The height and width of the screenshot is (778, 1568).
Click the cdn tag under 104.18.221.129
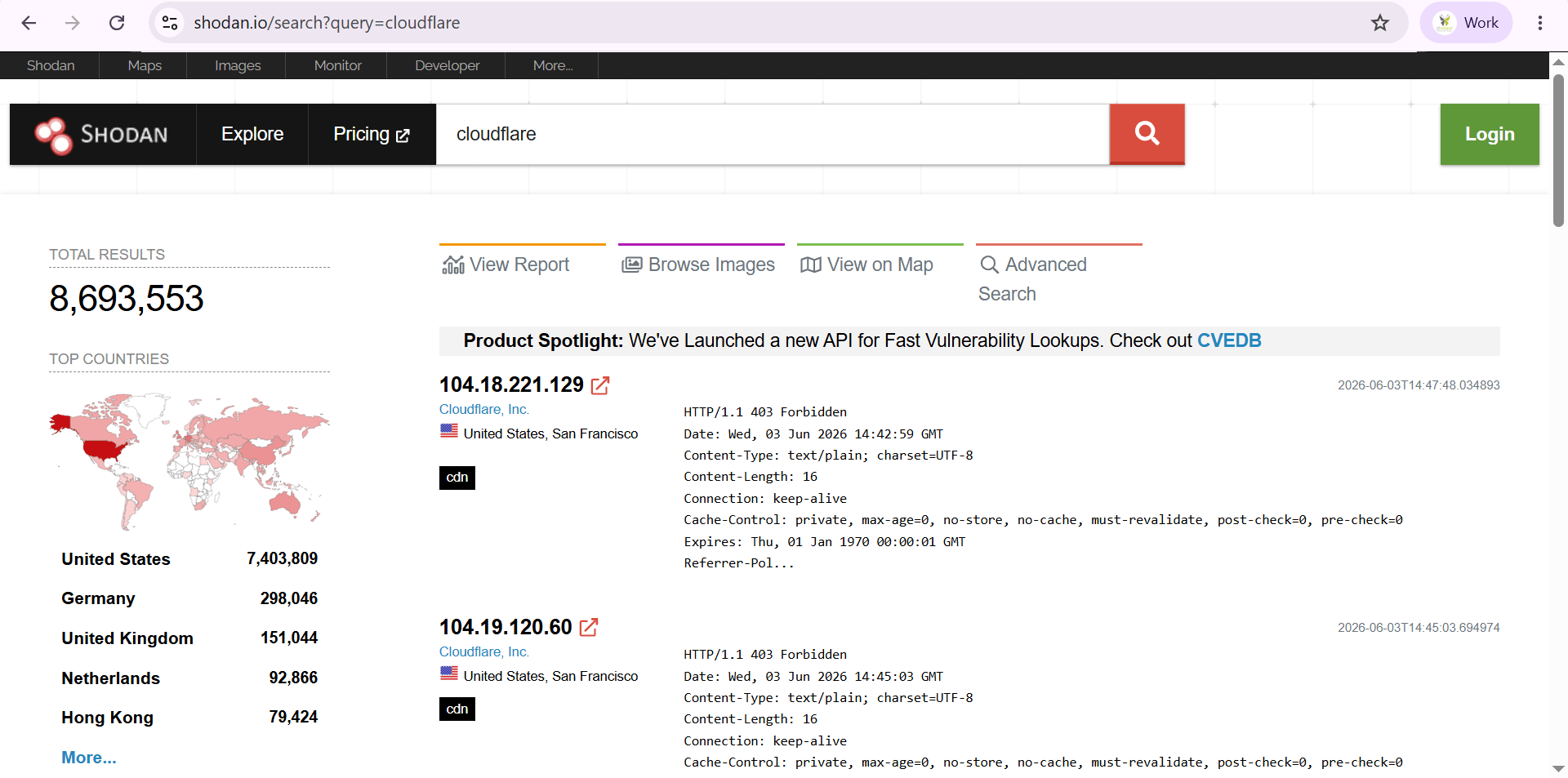coord(457,478)
